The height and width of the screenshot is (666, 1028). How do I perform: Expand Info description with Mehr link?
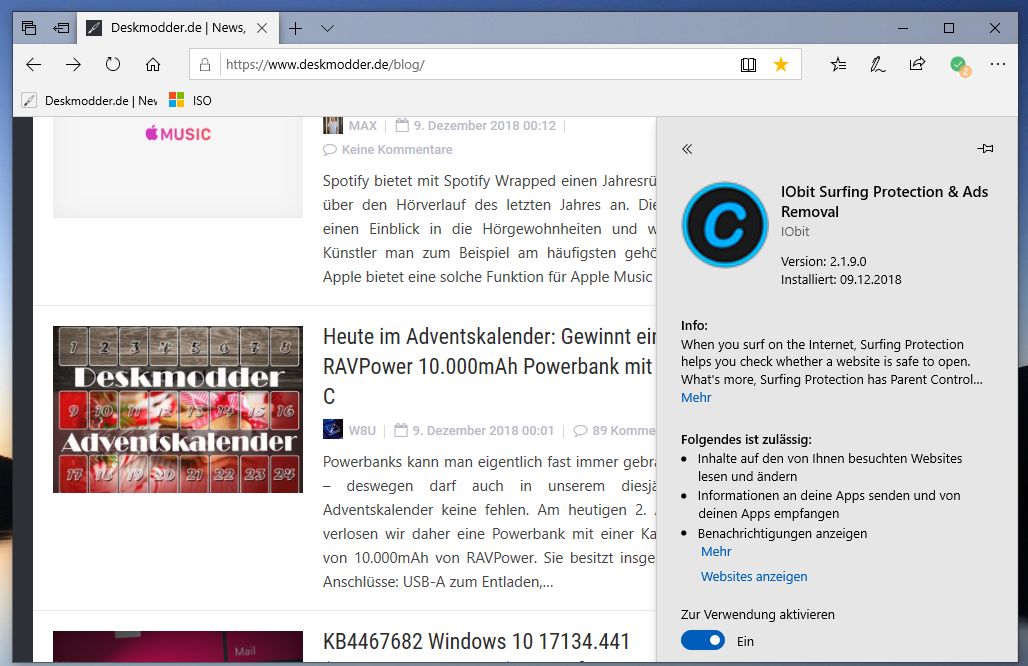click(x=696, y=397)
